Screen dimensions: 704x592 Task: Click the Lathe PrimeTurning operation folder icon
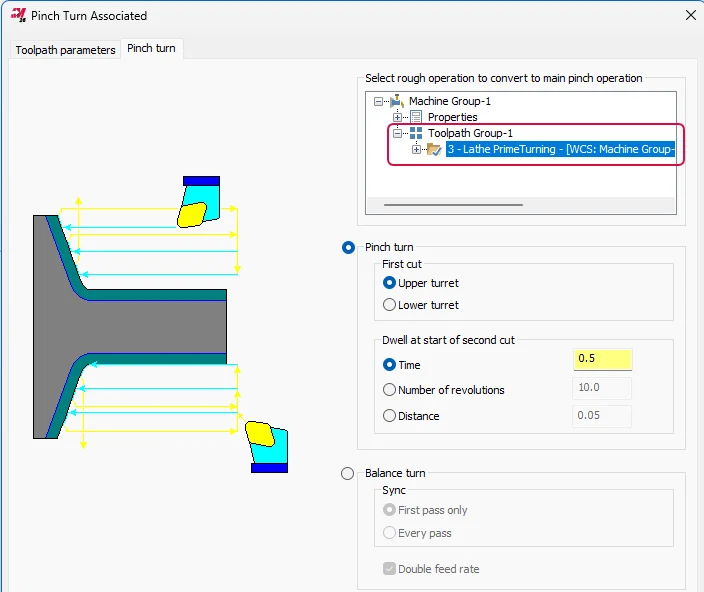[434, 149]
